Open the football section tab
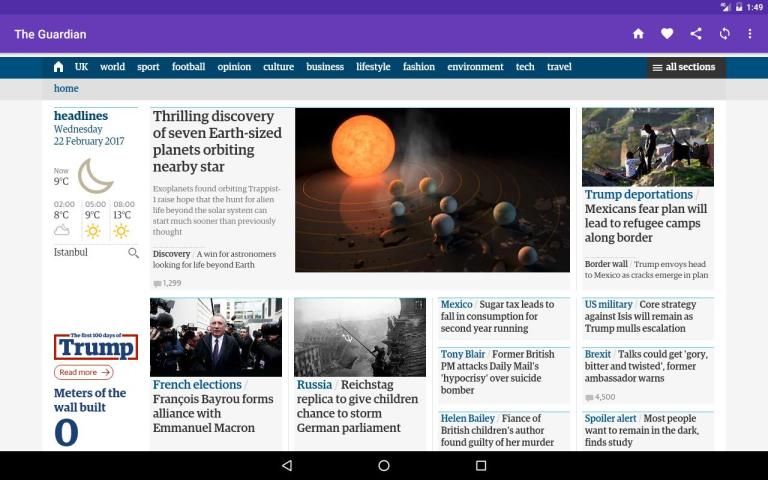768x480 pixels. click(188, 67)
